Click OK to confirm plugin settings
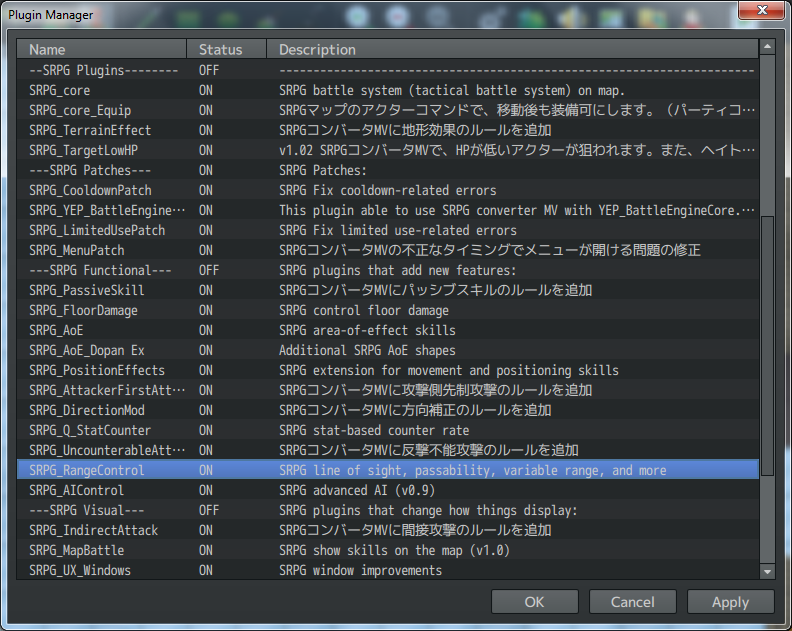The width and height of the screenshot is (792, 631). pos(534,602)
